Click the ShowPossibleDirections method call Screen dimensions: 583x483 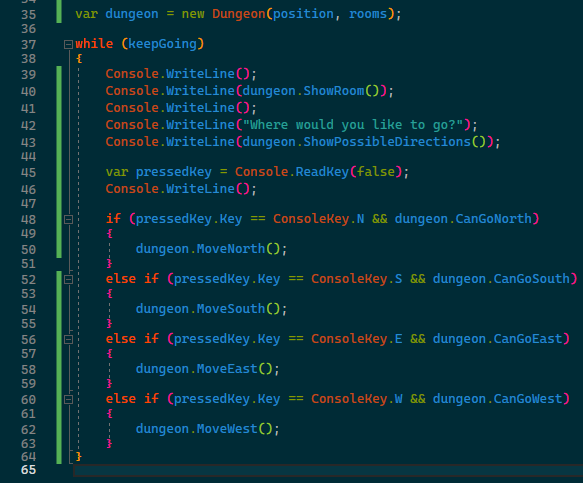coord(387,142)
